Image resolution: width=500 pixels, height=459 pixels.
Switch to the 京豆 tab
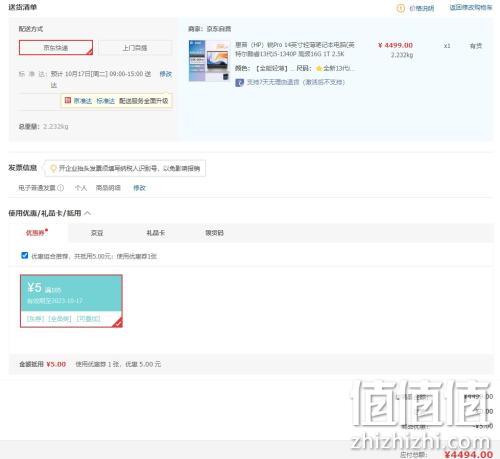[97, 233]
